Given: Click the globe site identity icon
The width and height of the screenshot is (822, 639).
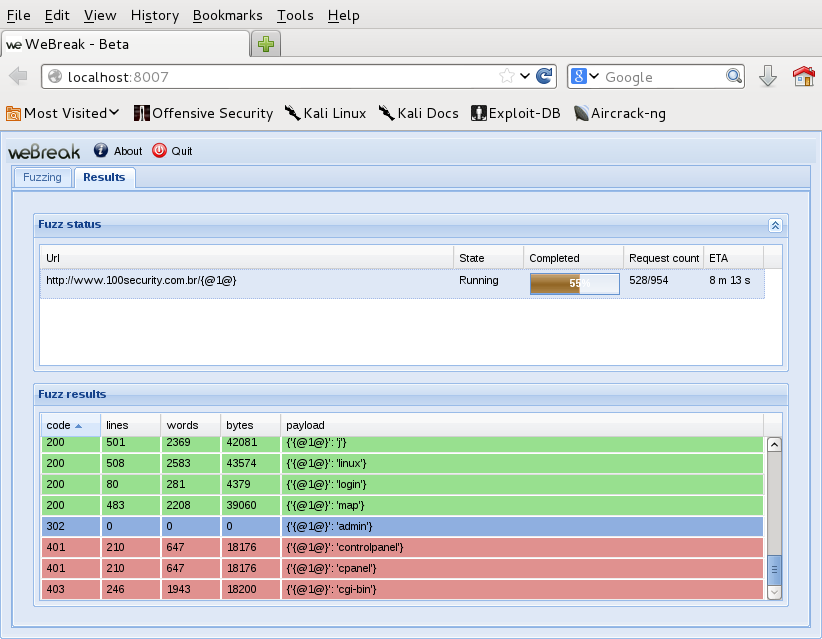Looking at the screenshot, I should (55, 77).
